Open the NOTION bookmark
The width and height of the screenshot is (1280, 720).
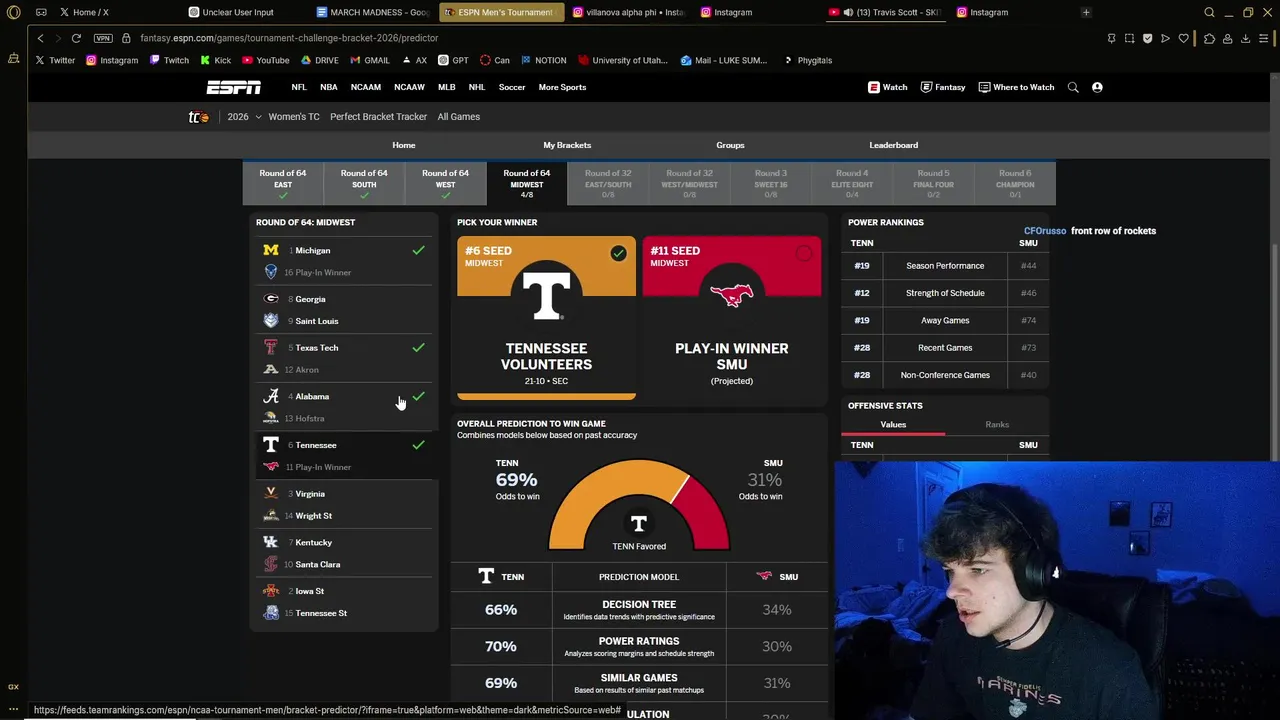tap(543, 60)
